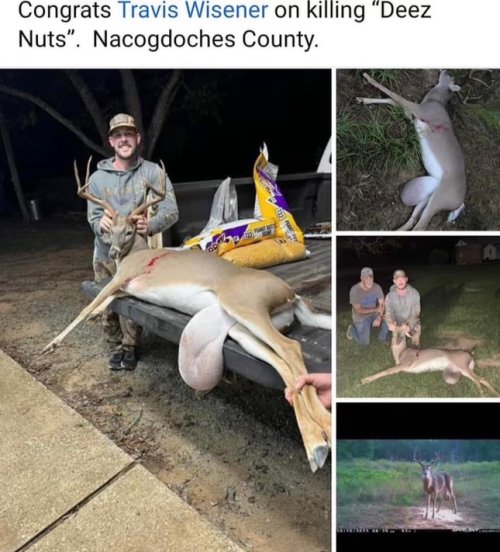
Task: Click the "Deez Nuts" quoted text in caption
Action: click(x=225, y=25)
